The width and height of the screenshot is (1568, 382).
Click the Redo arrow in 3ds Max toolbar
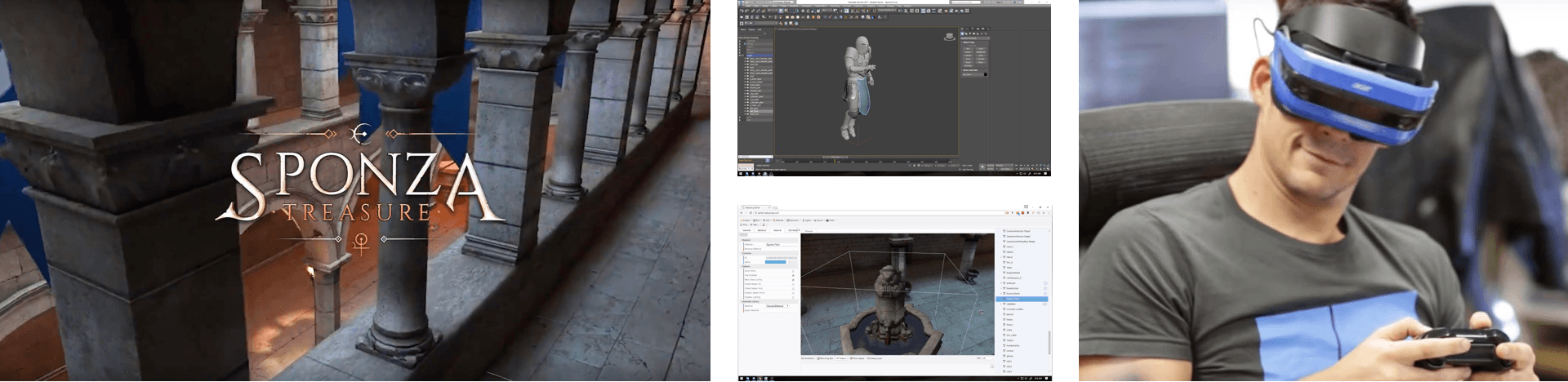[x=746, y=11]
